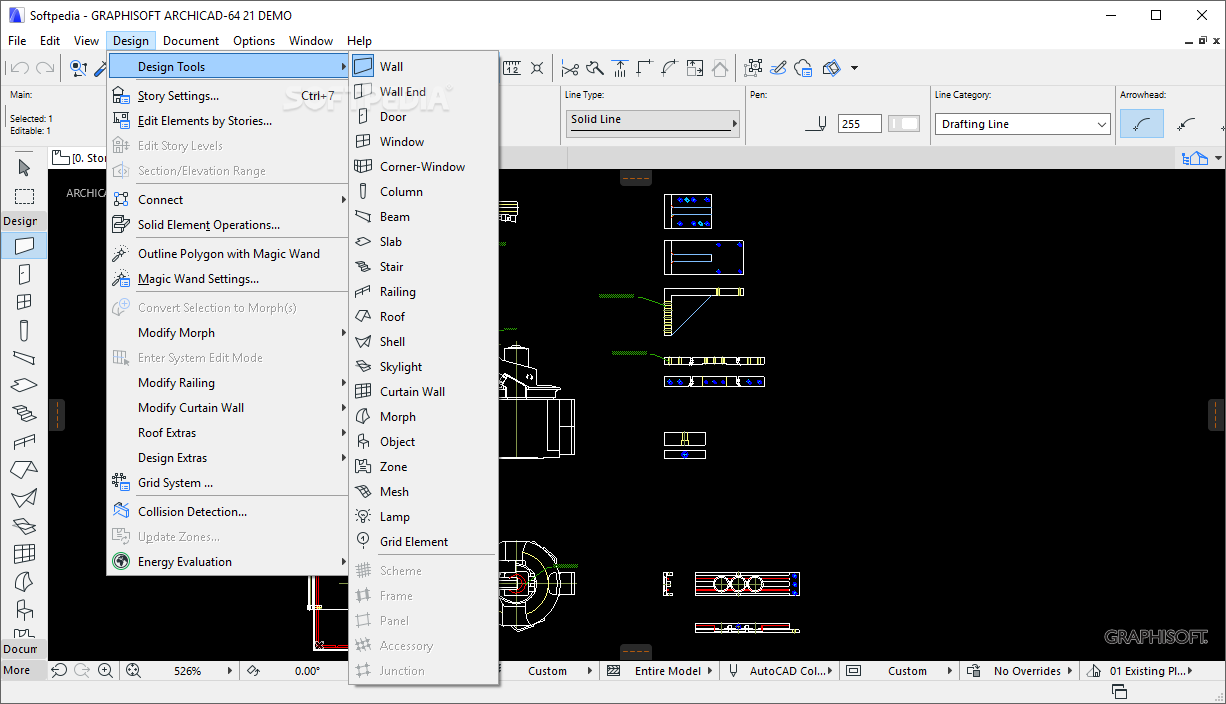The width and height of the screenshot is (1226, 704).
Task: Select Zone in the Design Tools submenu
Action: [x=423, y=467]
